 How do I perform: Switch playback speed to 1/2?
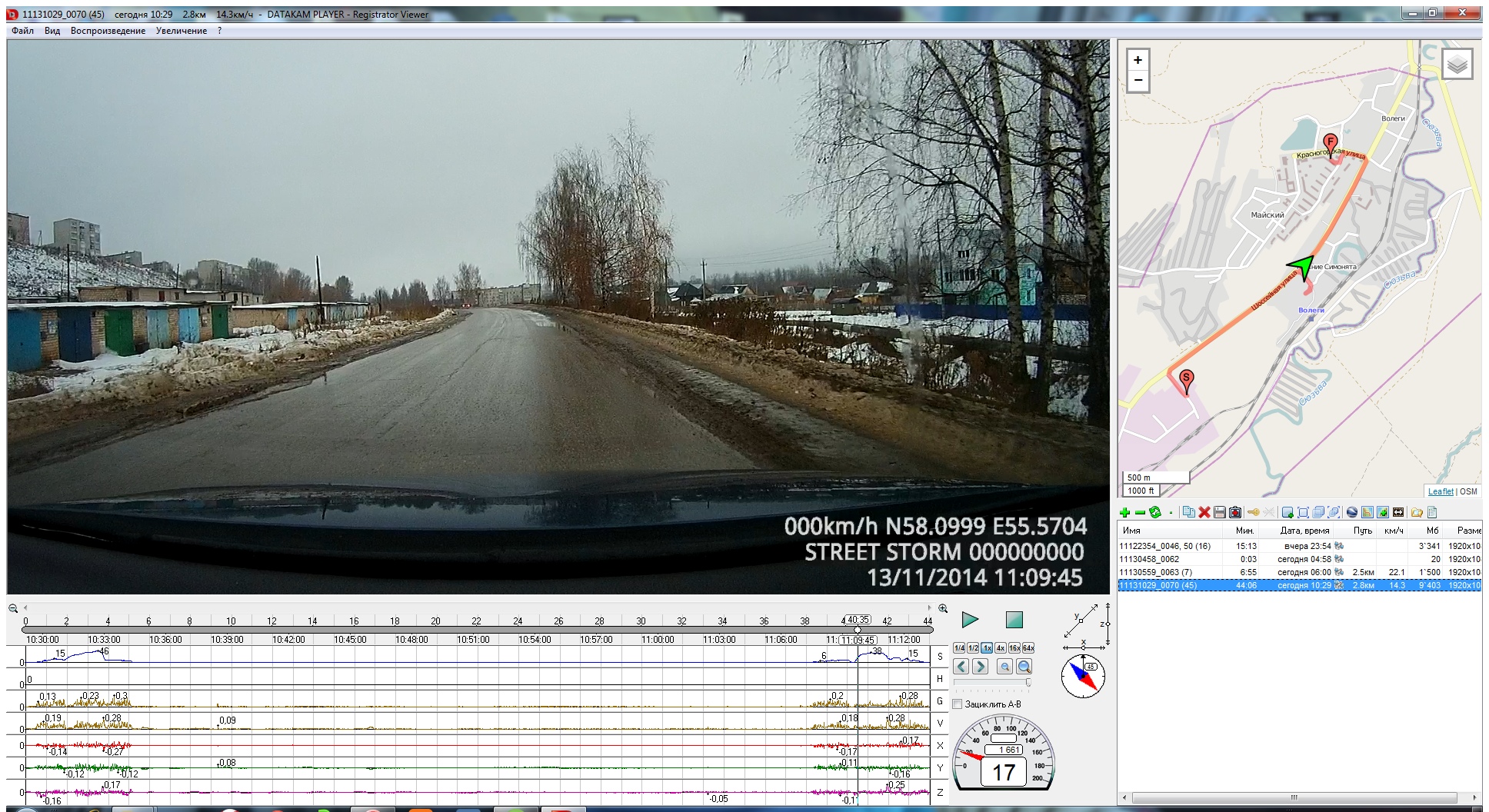pos(973,648)
